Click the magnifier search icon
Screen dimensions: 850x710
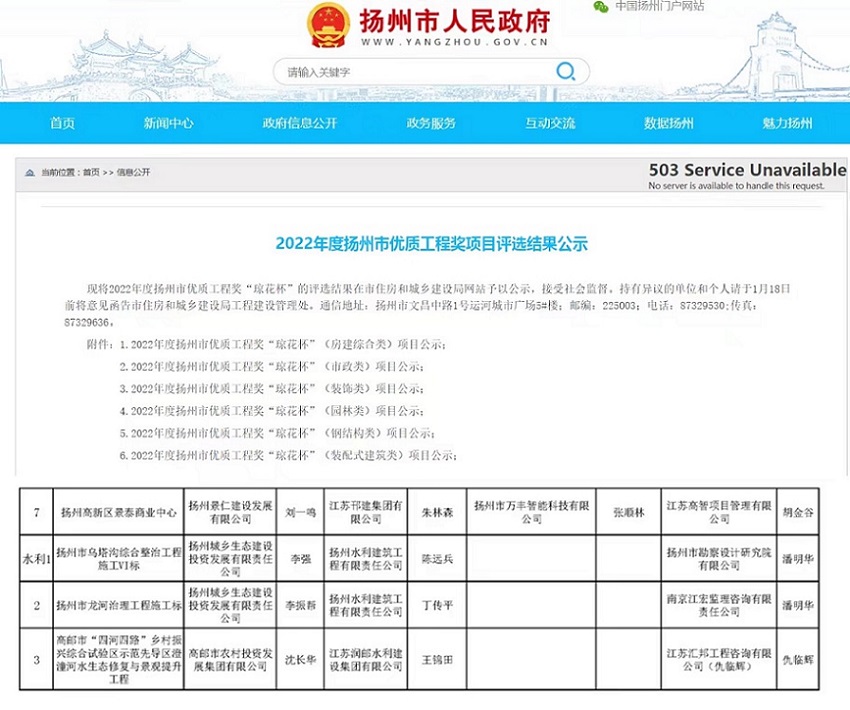(x=566, y=71)
